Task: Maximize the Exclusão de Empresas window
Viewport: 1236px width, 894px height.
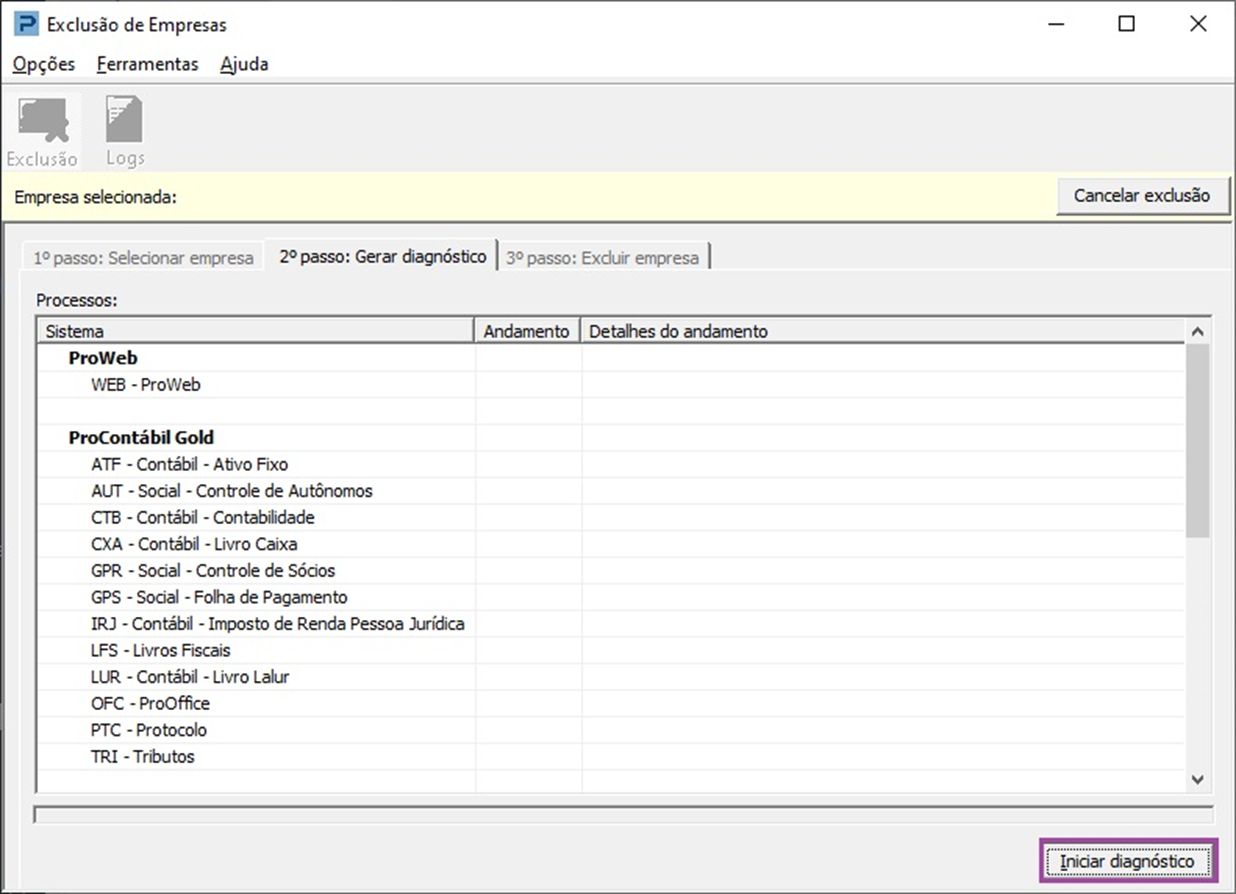Action: point(1127,24)
